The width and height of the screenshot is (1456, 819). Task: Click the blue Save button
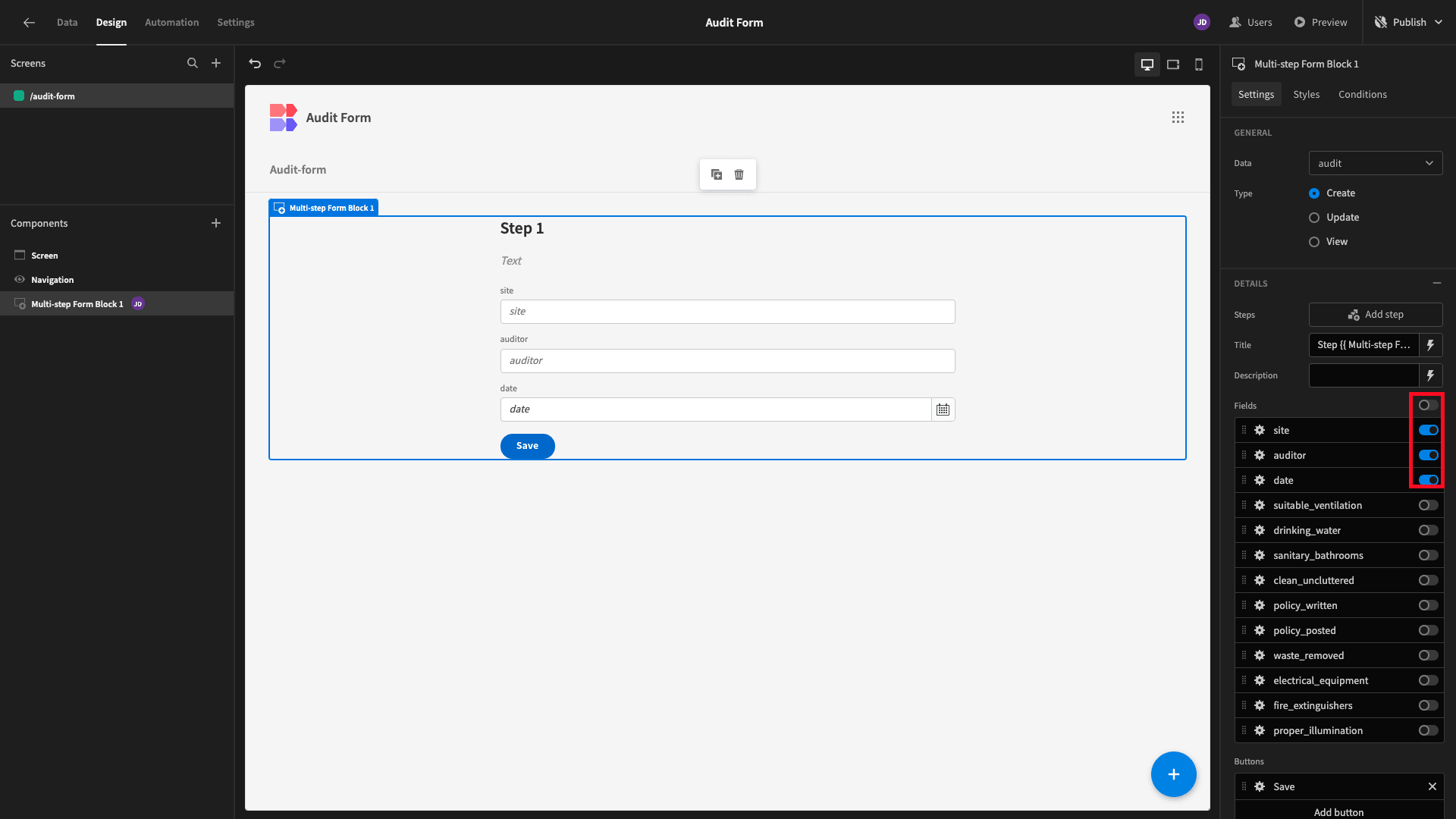tap(527, 446)
